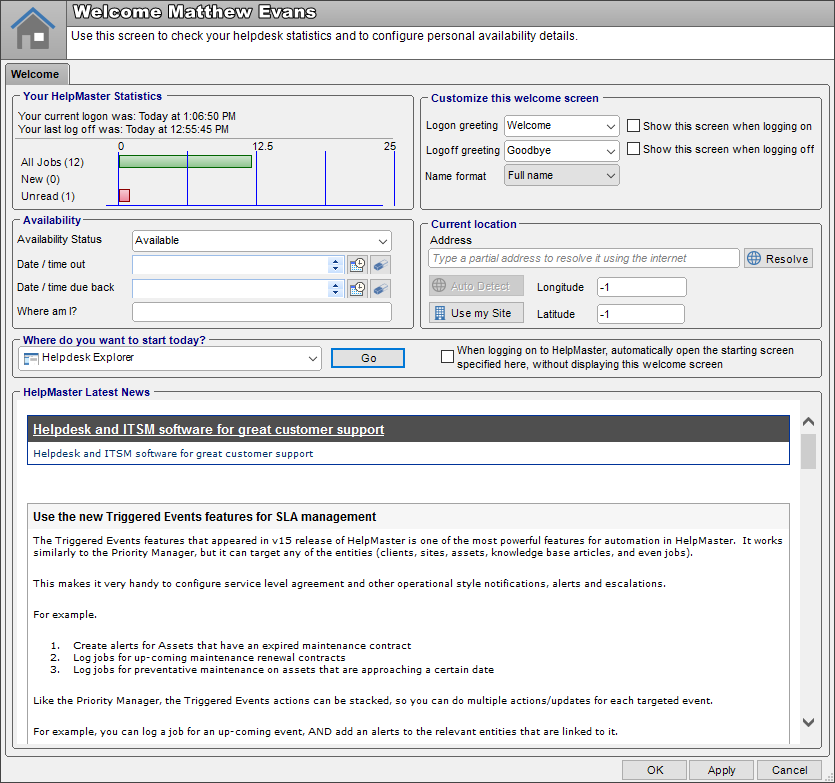Click the scroll down arrow in Latest News
Viewport: 835px width, 783px height.
coord(808,722)
